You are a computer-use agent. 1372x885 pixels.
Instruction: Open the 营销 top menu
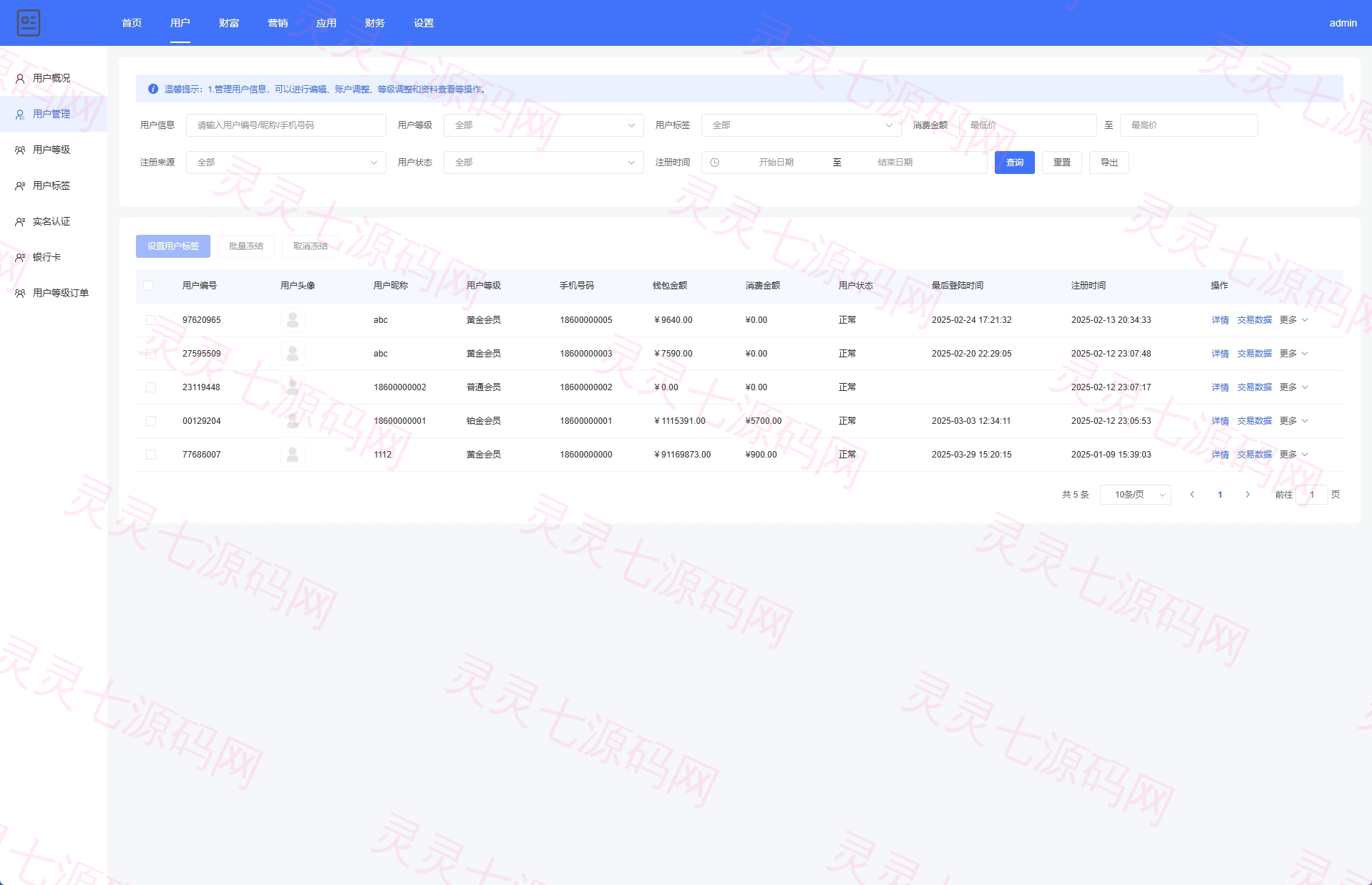[278, 23]
